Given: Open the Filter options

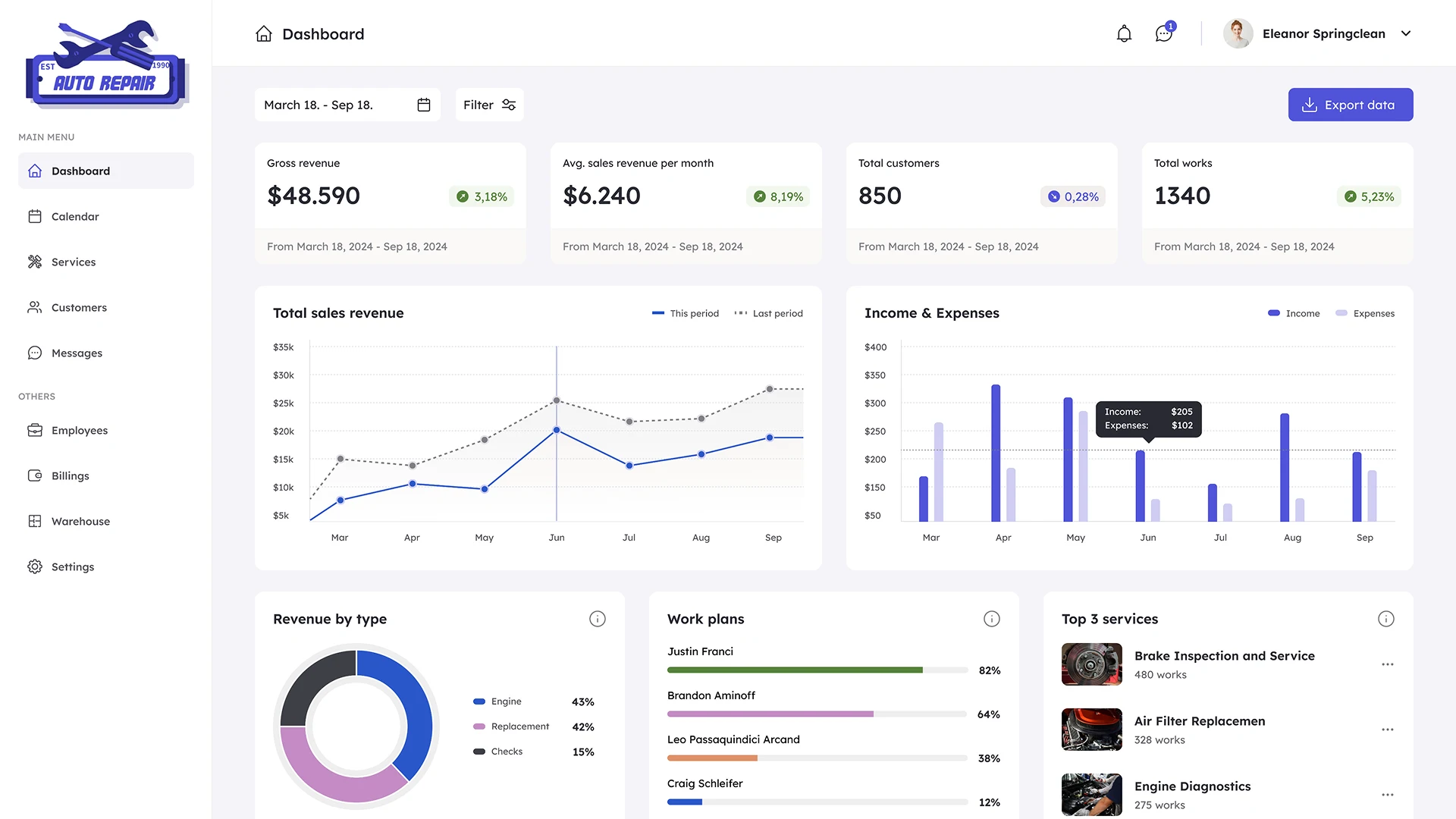Looking at the screenshot, I should 488,105.
